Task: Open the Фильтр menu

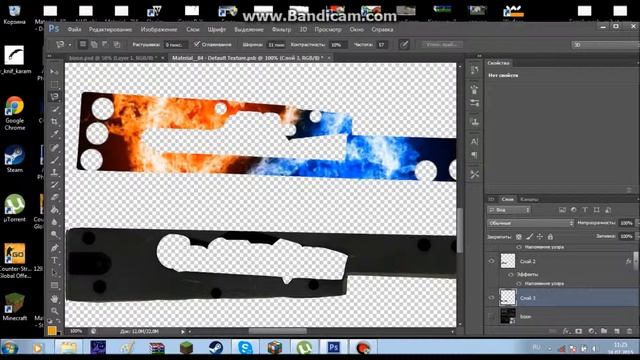Action: 281,29
